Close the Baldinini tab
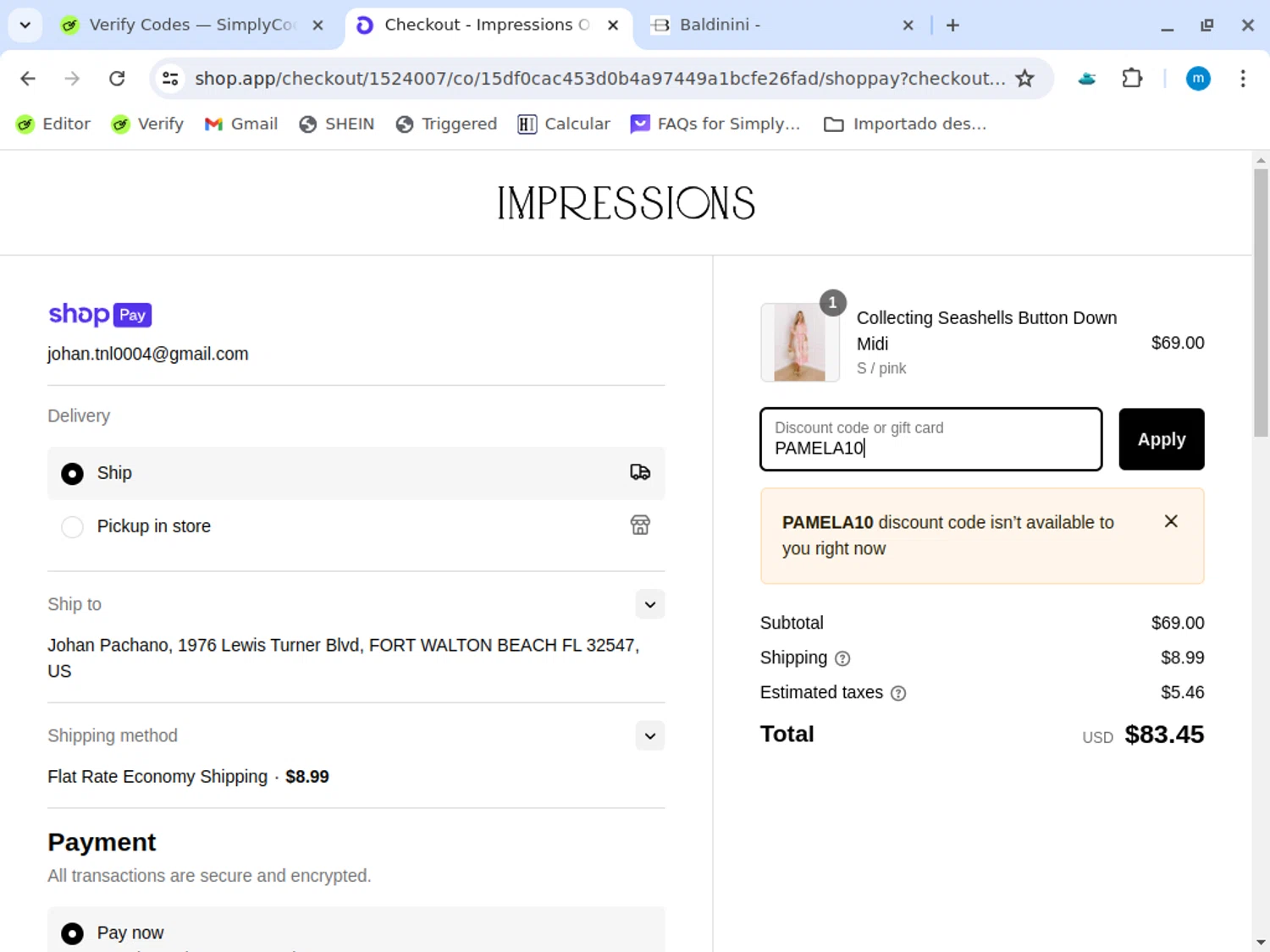1270x952 pixels. [908, 25]
